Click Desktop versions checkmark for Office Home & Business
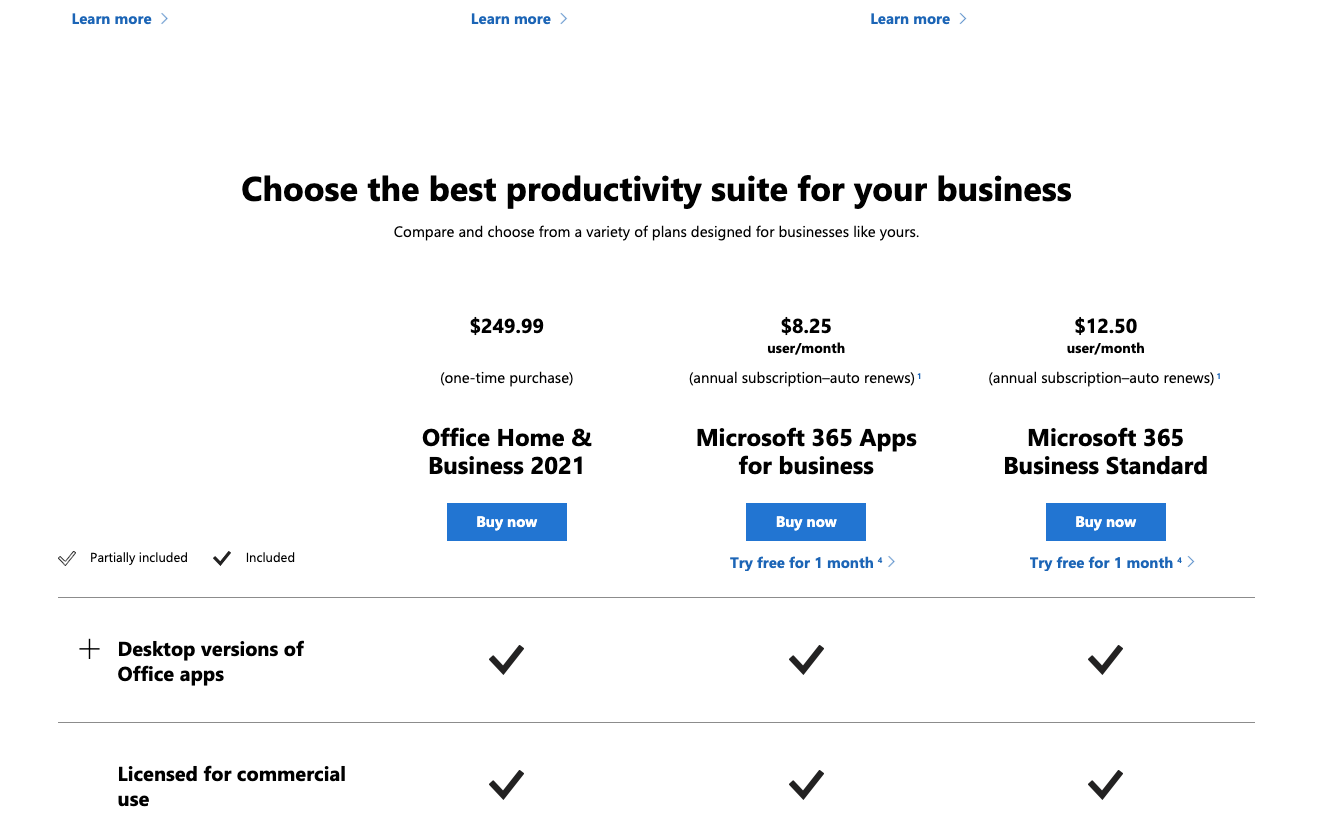 click(x=507, y=660)
